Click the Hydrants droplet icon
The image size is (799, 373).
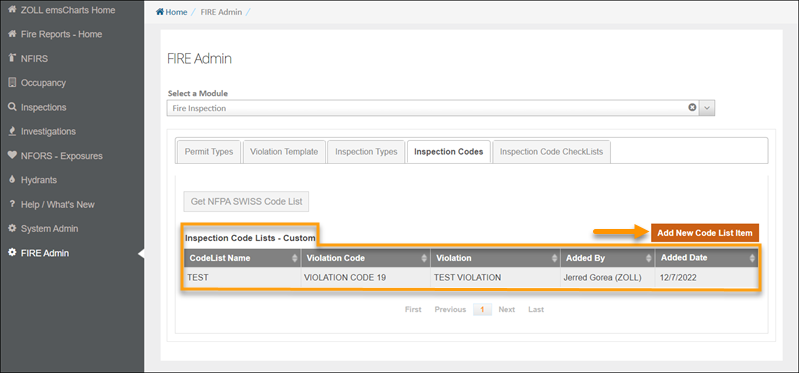coord(13,180)
